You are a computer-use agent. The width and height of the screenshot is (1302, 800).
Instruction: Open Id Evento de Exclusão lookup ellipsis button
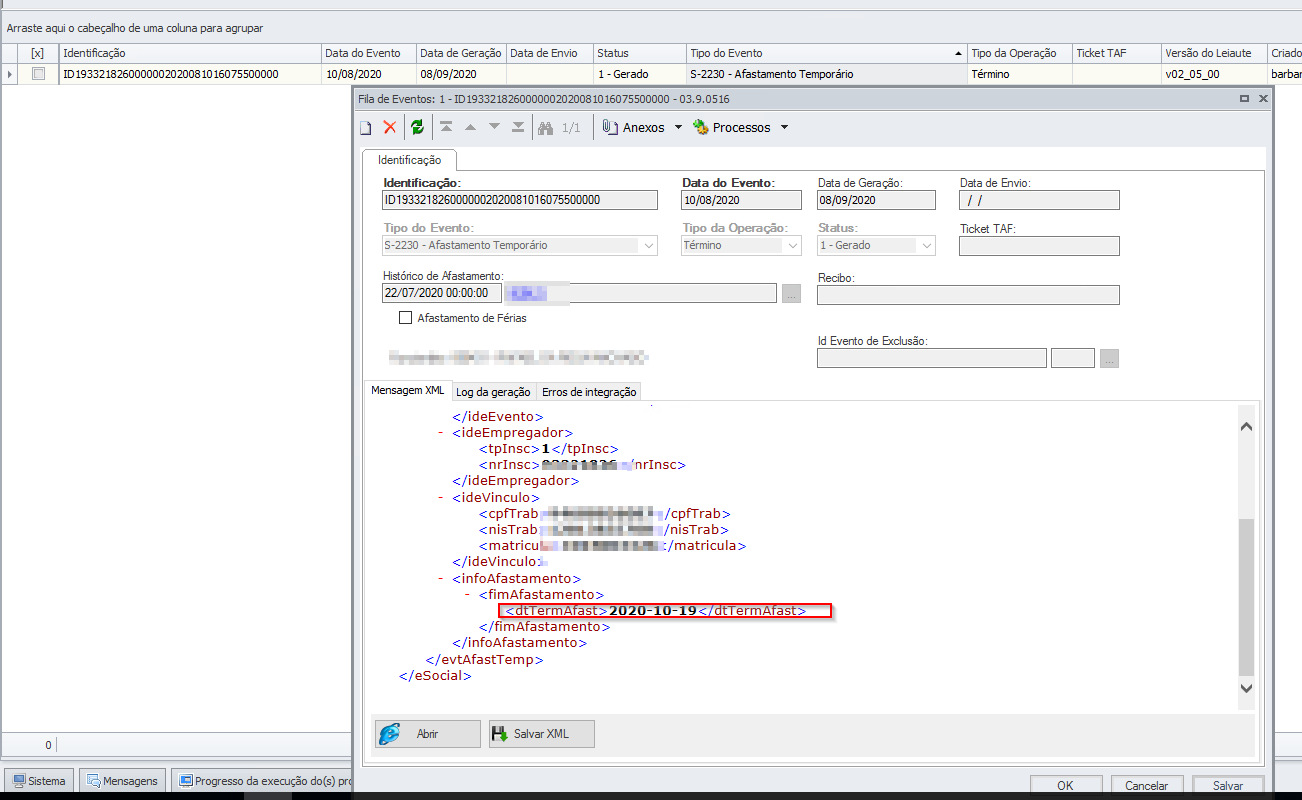tap(1109, 358)
